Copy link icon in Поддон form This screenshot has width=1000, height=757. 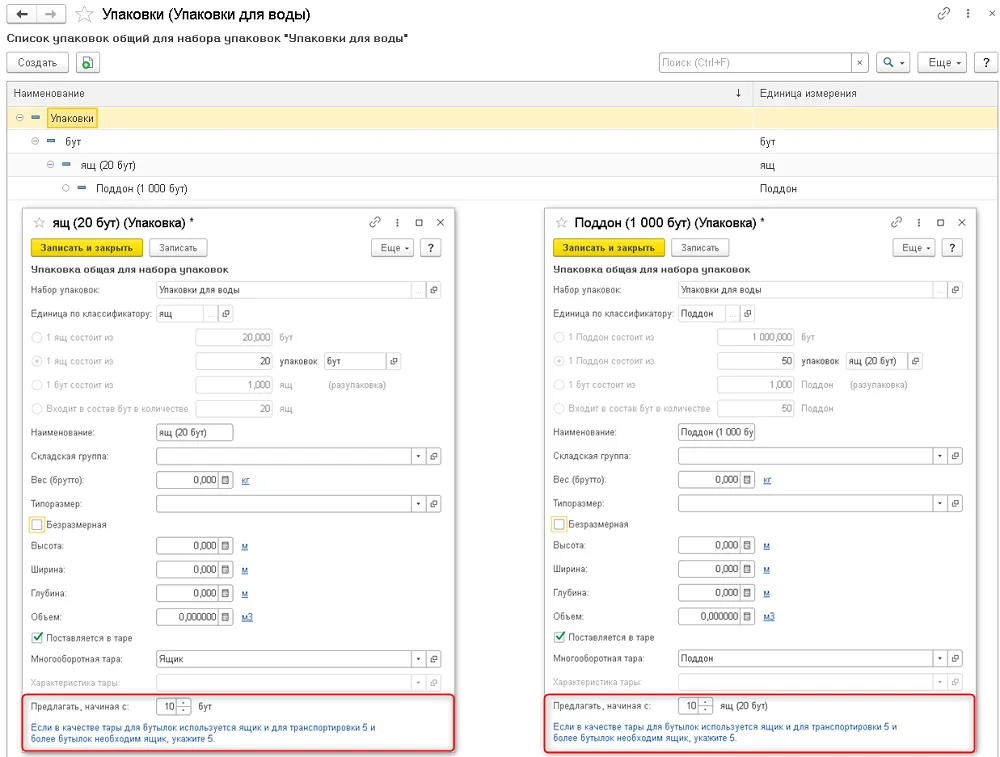point(897,222)
